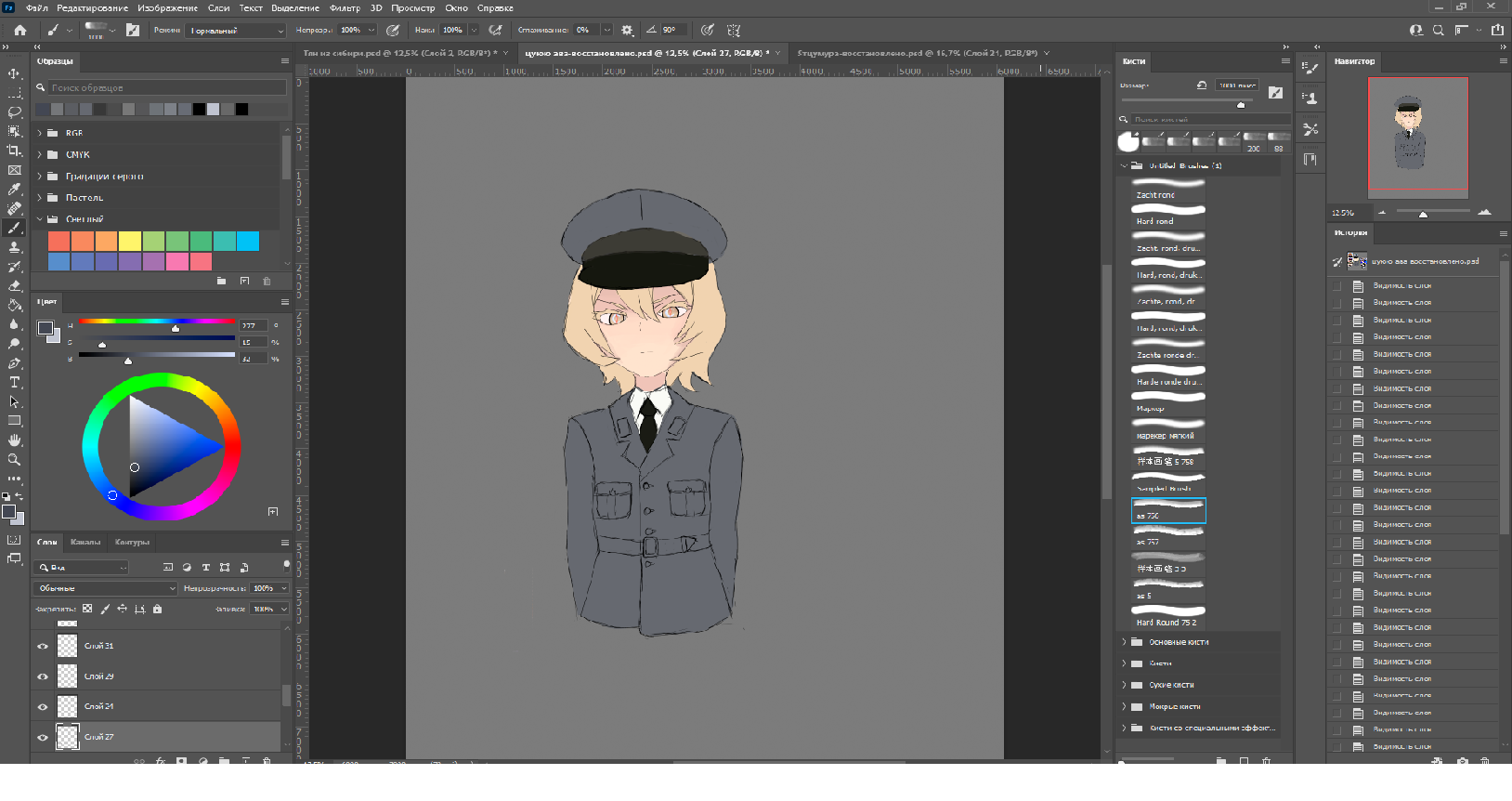This screenshot has width=1512, height=801.
Task: Select the Zacht rond brush preset
Action: click(1167, 190)
